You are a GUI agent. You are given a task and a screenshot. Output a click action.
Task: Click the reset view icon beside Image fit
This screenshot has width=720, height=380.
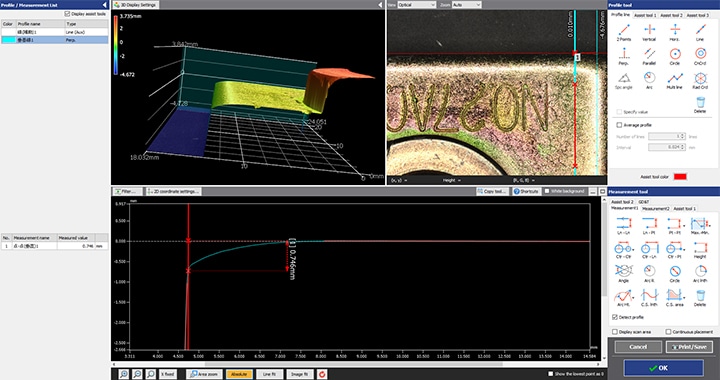pos(322,374)
